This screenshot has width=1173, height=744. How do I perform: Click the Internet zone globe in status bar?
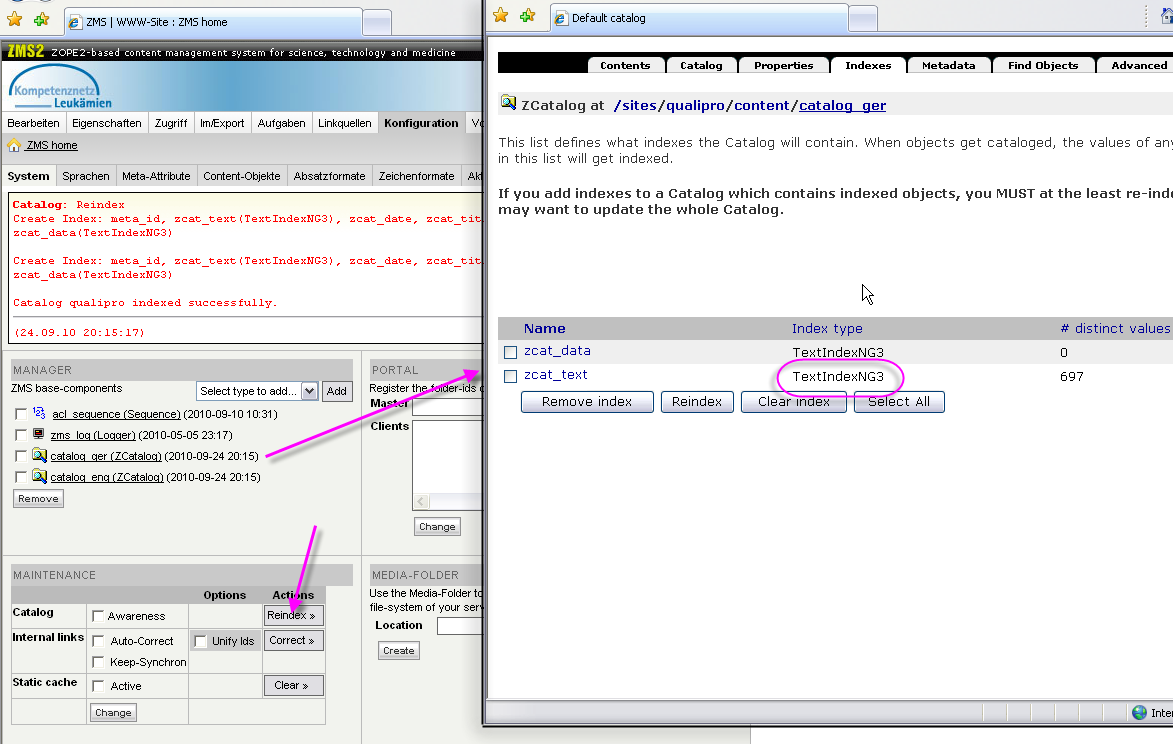pyautogui.click(x=1139, y=713)
